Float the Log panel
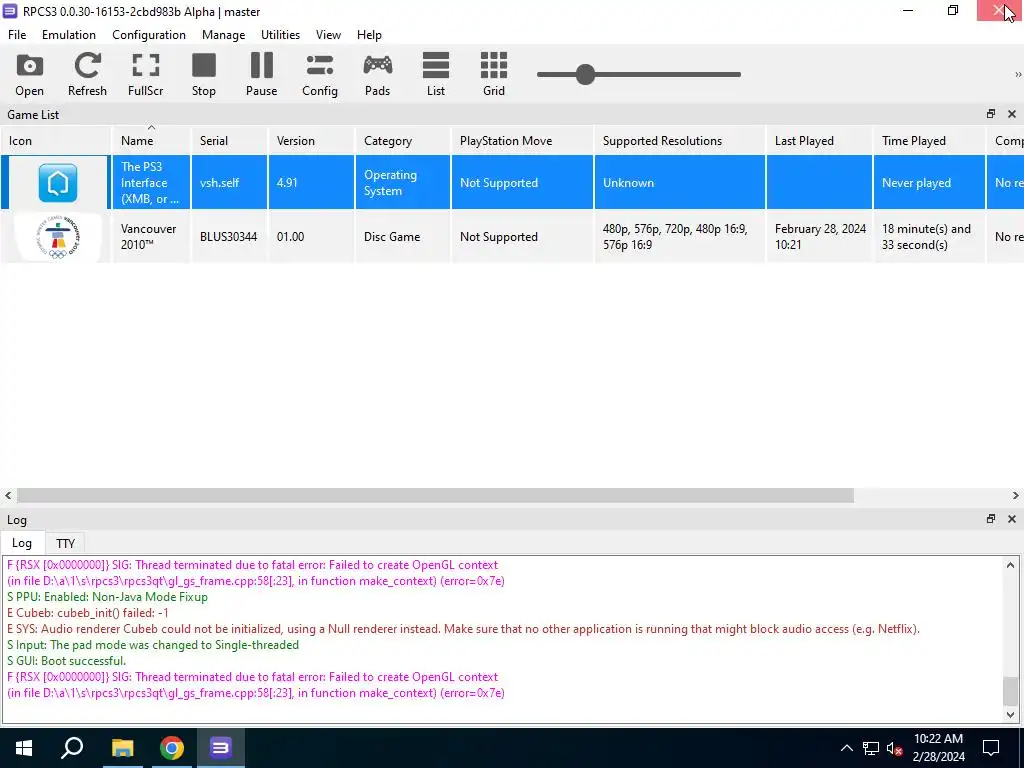Viewport: 1024px width, 768px height. [991, 519]
